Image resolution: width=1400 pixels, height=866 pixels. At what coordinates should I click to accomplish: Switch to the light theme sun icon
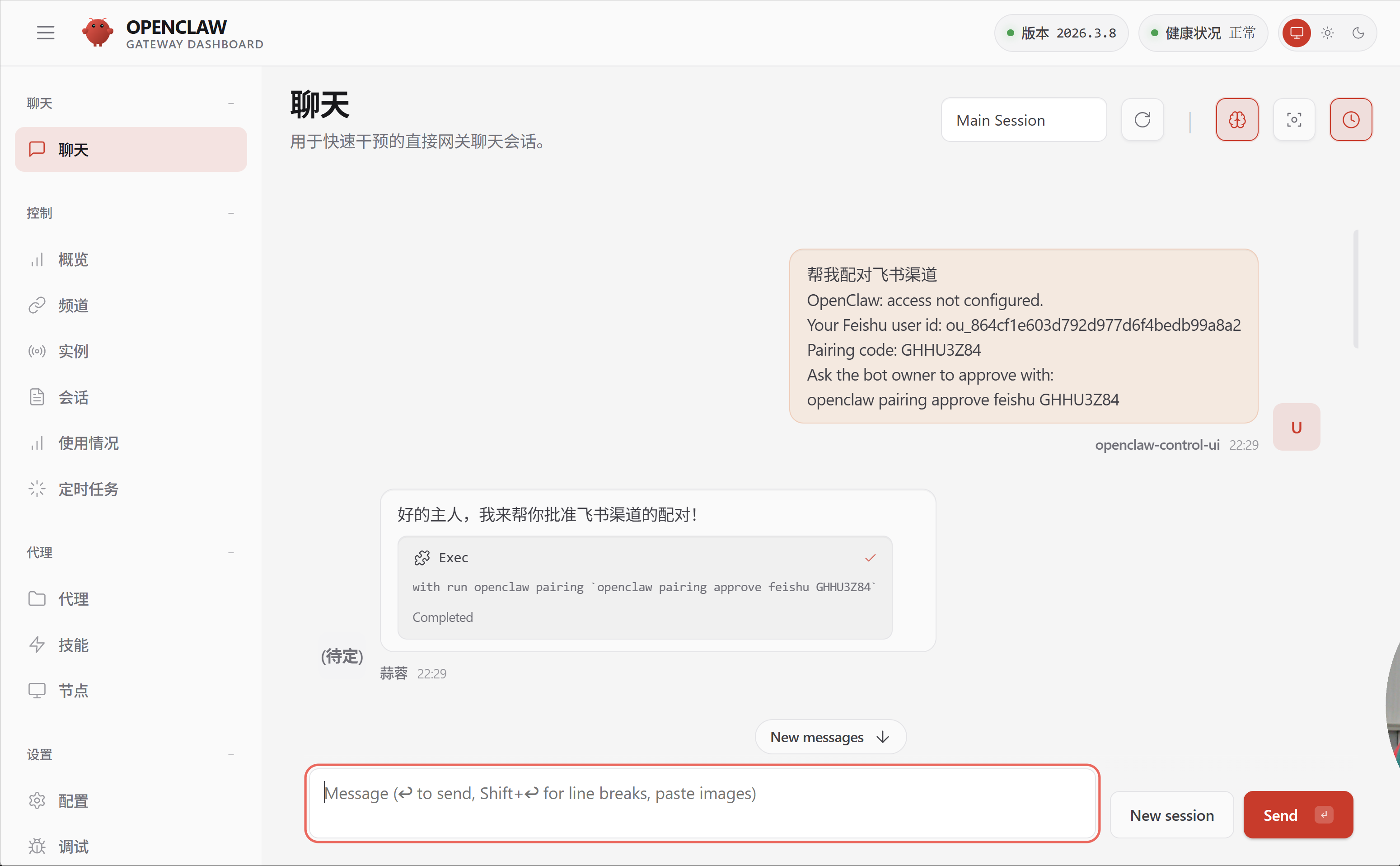tap(1327, 33)
